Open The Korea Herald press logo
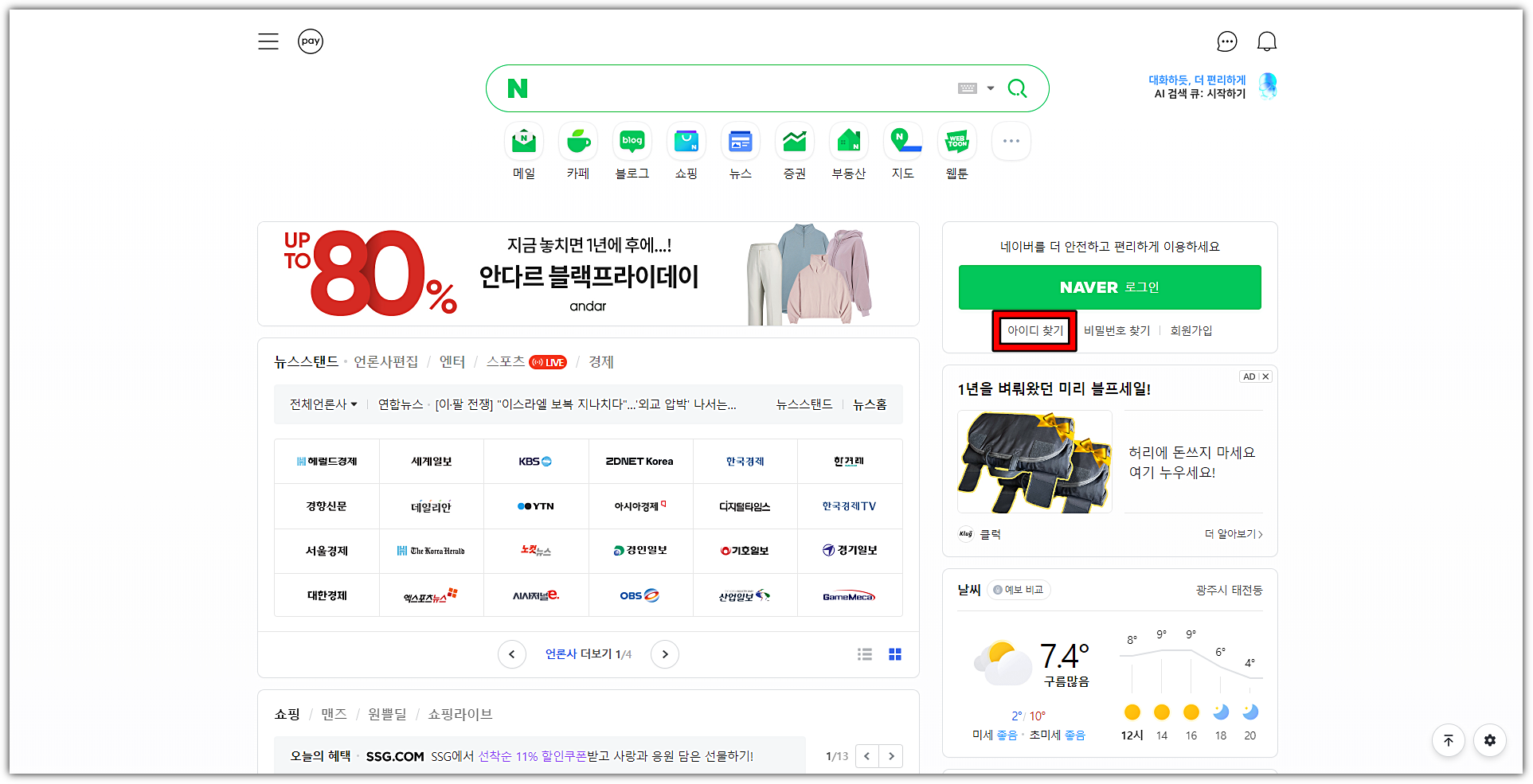Image resolution: width=1533 pixels, height=784 pixels. [431, 551]
